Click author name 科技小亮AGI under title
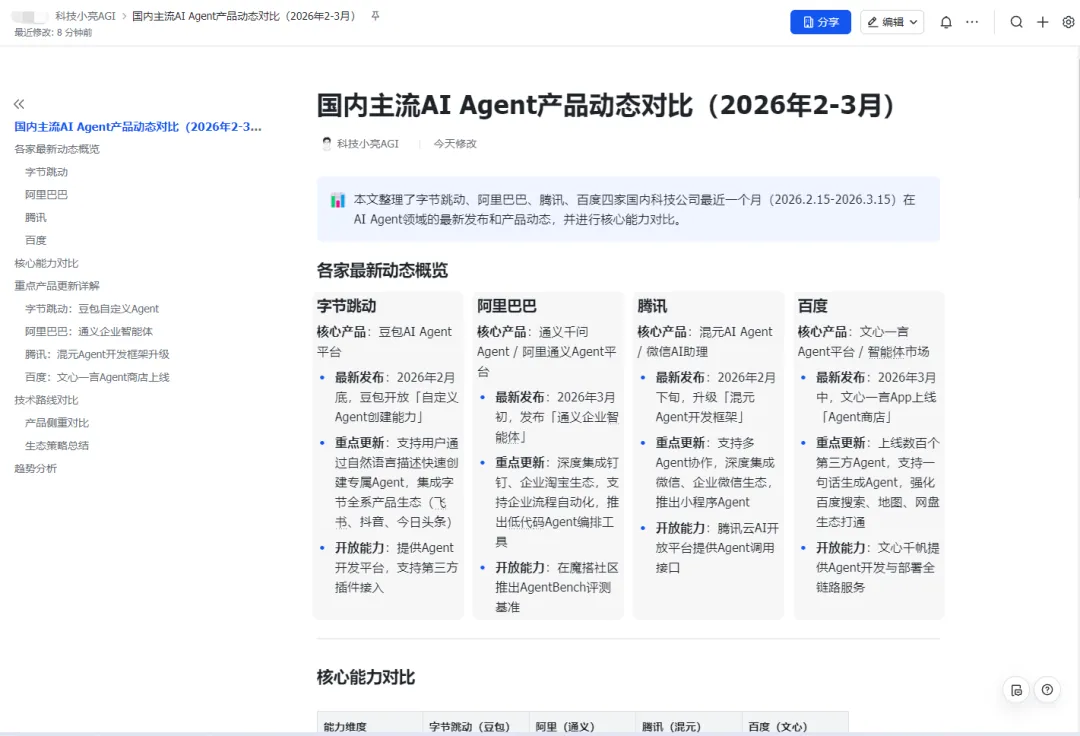This screenshot has height=736, width=1080. tap(368, 143)
